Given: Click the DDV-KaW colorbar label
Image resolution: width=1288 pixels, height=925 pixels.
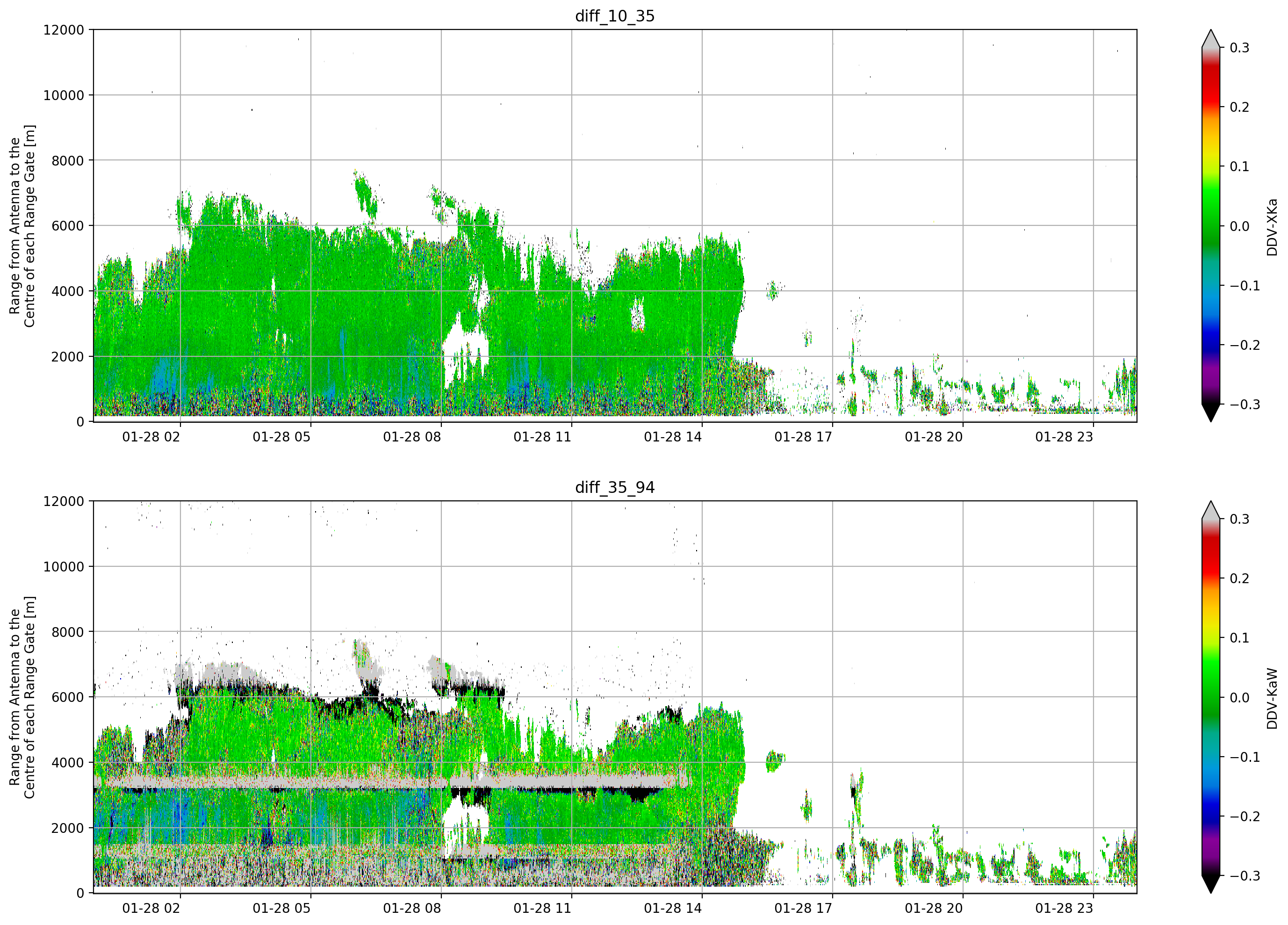Looking at the screenshot, I should (1272, 698).
